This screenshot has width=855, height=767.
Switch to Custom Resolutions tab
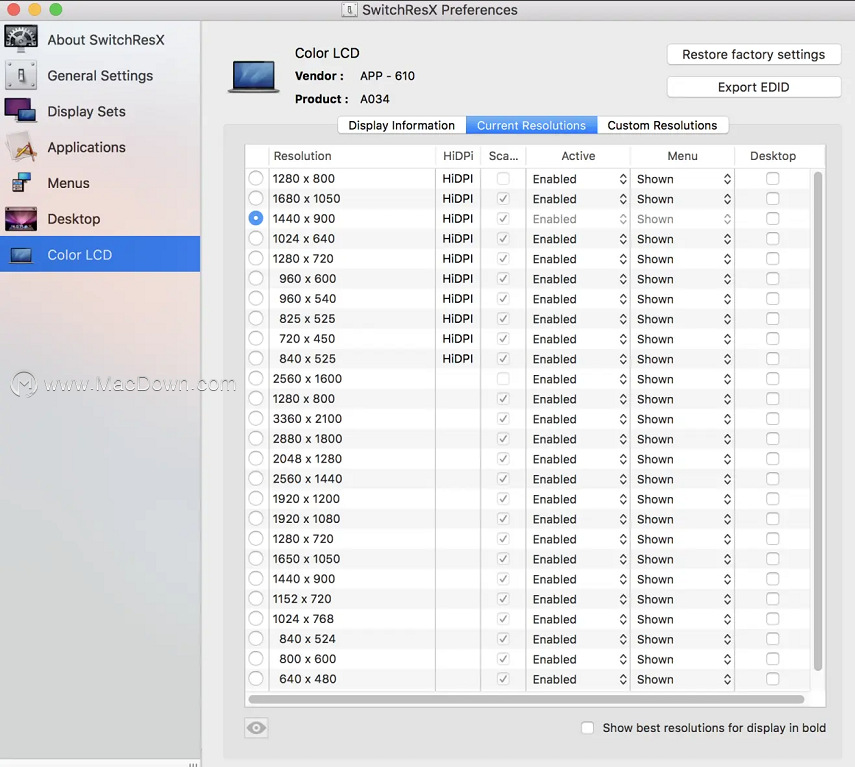coord(663,125)
